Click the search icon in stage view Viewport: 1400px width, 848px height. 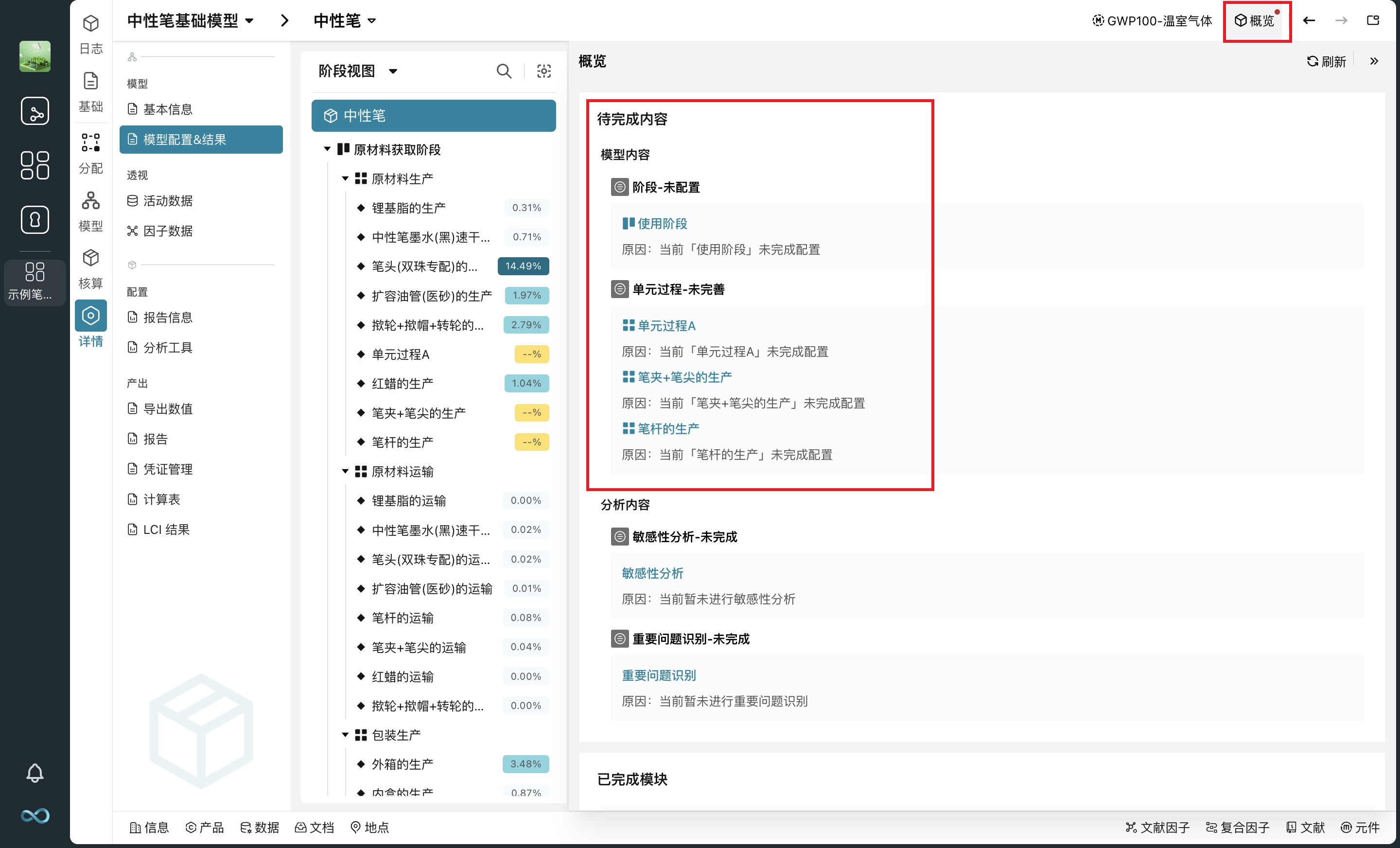(504, 71)
